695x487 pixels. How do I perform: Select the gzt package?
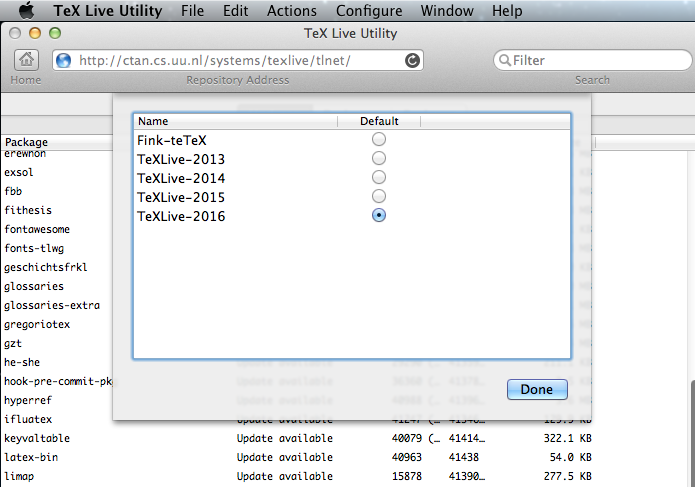coord(13,343)
